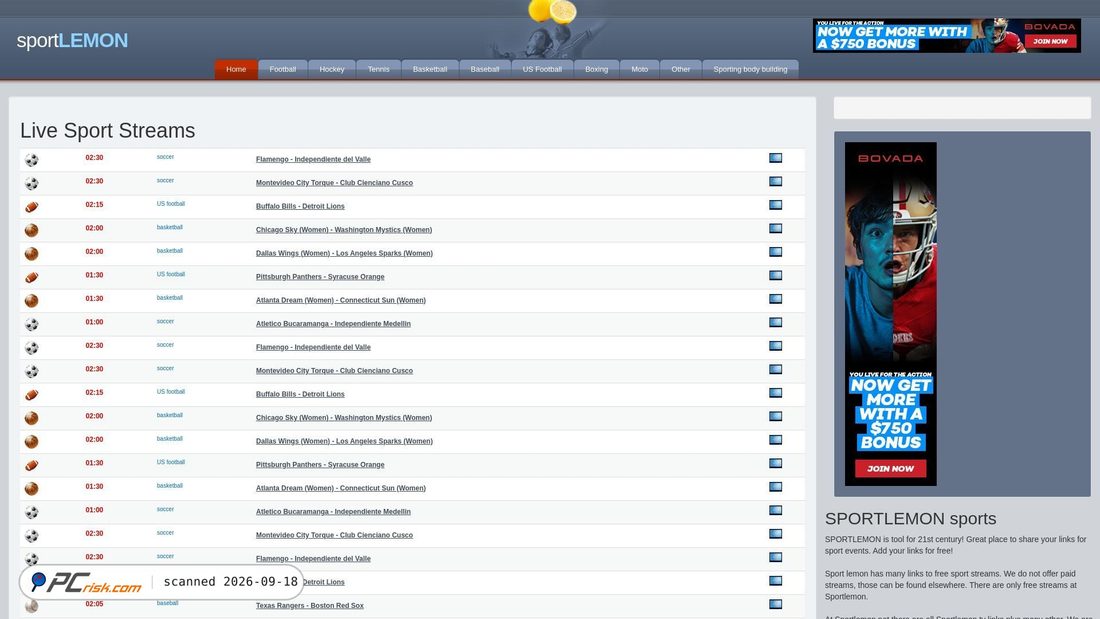Click the sportLEMON logo
Image resolution: width=1100 pixels, height=619 pixels.
click(72, 40)
